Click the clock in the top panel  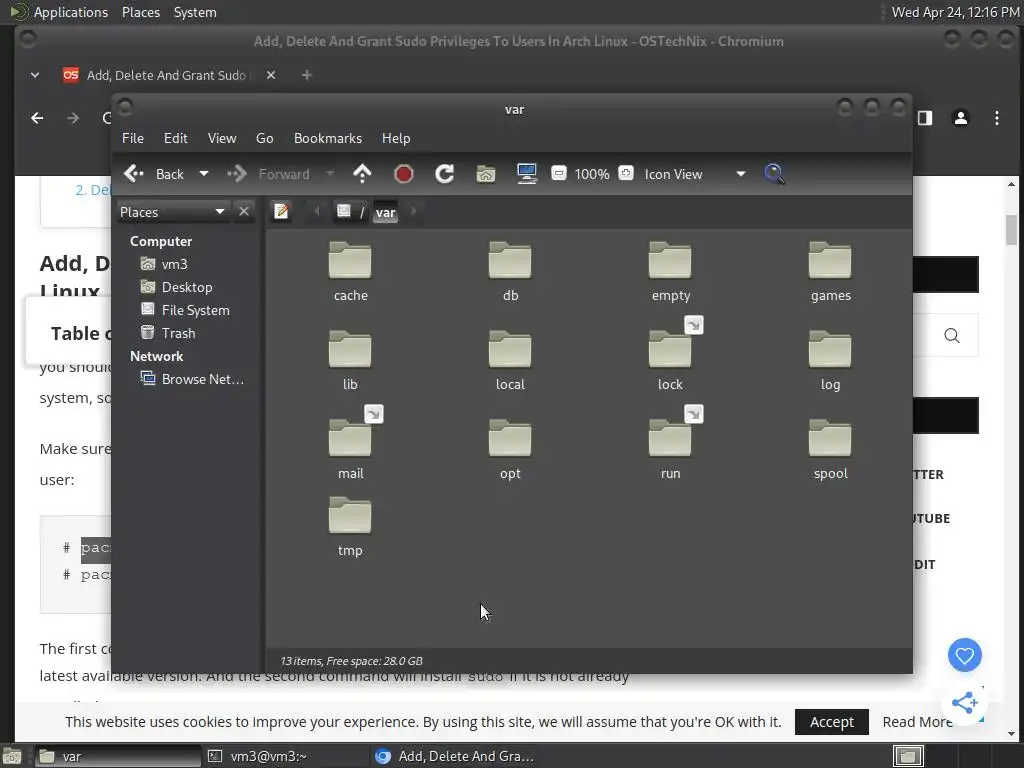coord(955,12)
